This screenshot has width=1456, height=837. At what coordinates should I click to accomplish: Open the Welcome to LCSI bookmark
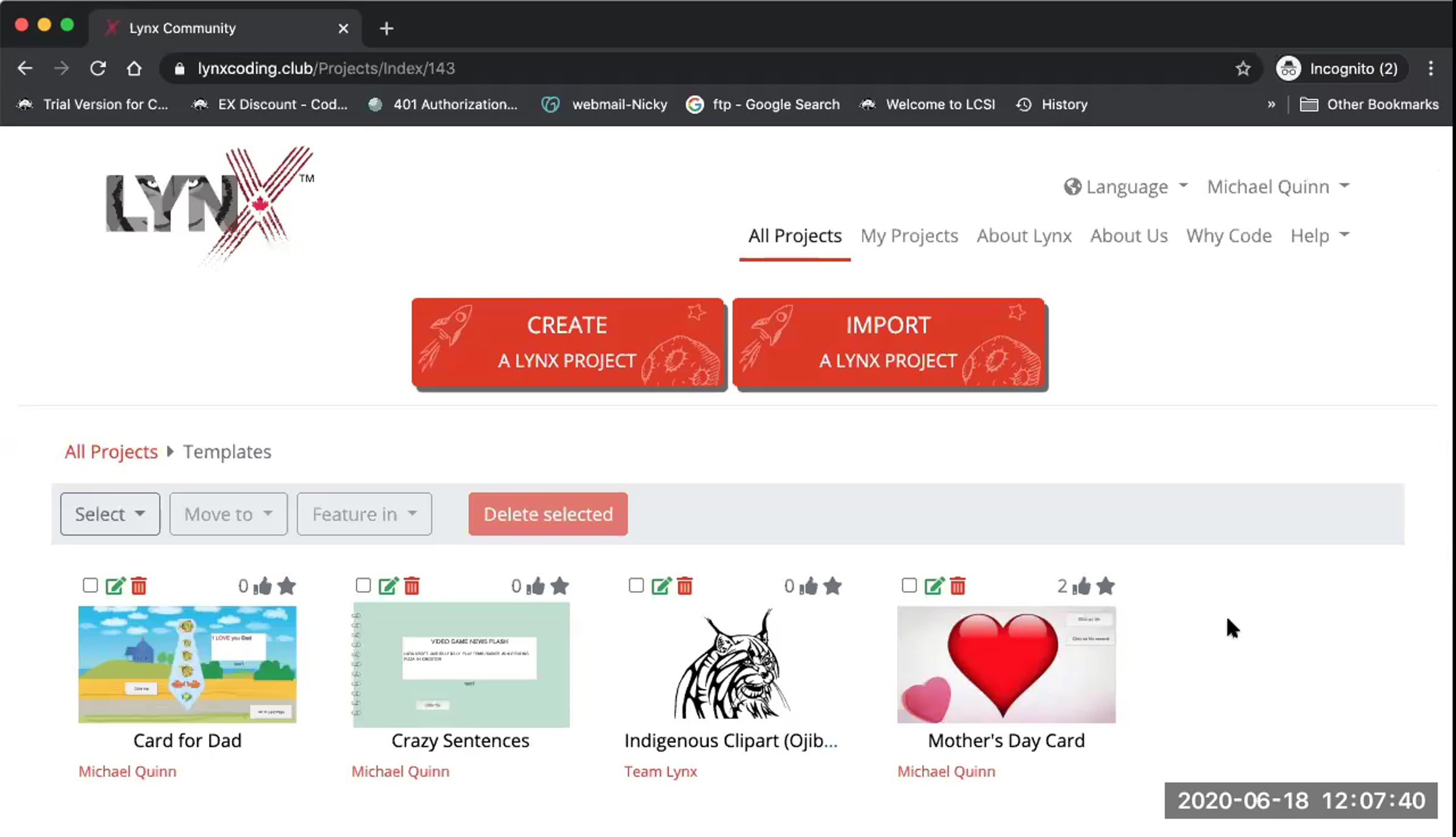point(928,104)
